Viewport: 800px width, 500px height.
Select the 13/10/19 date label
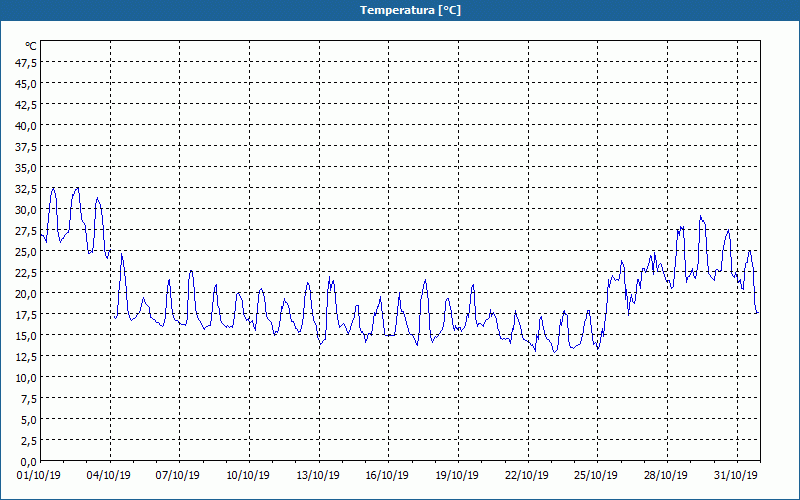click(x=318, y=475)
